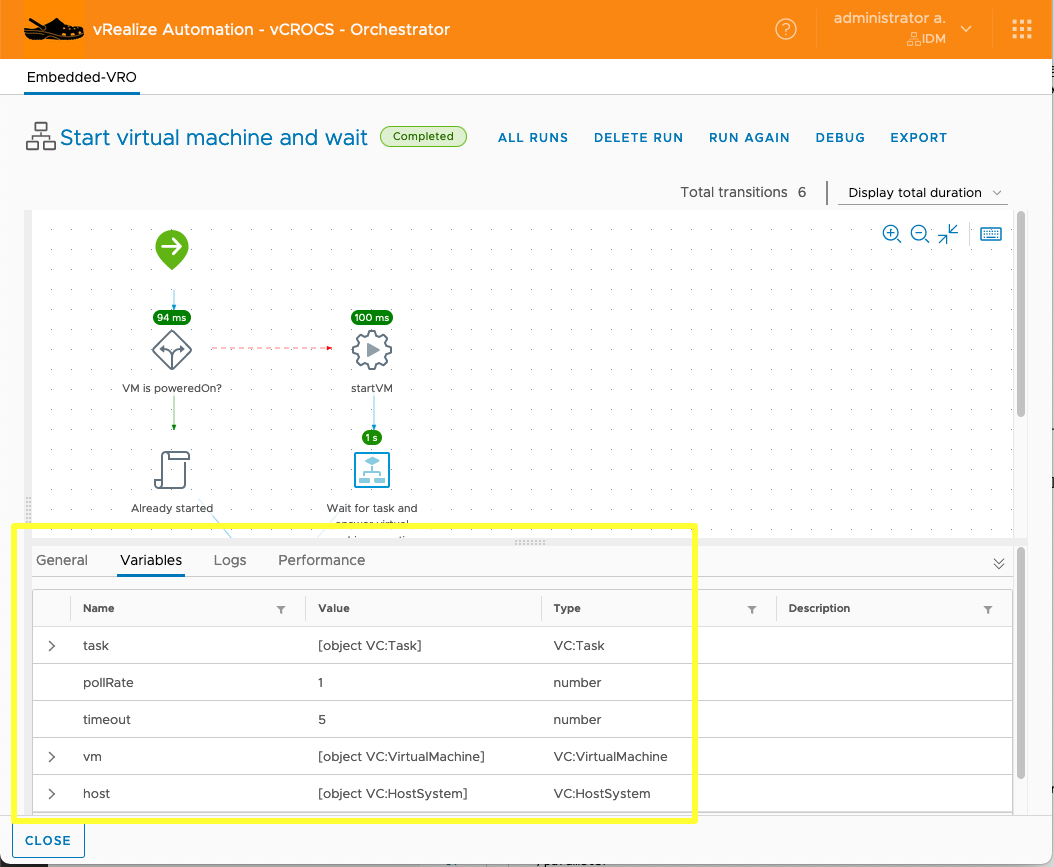Open the keyboard shortcuts icon
The width and height of the screenshot is (1054, 867).
990,234
